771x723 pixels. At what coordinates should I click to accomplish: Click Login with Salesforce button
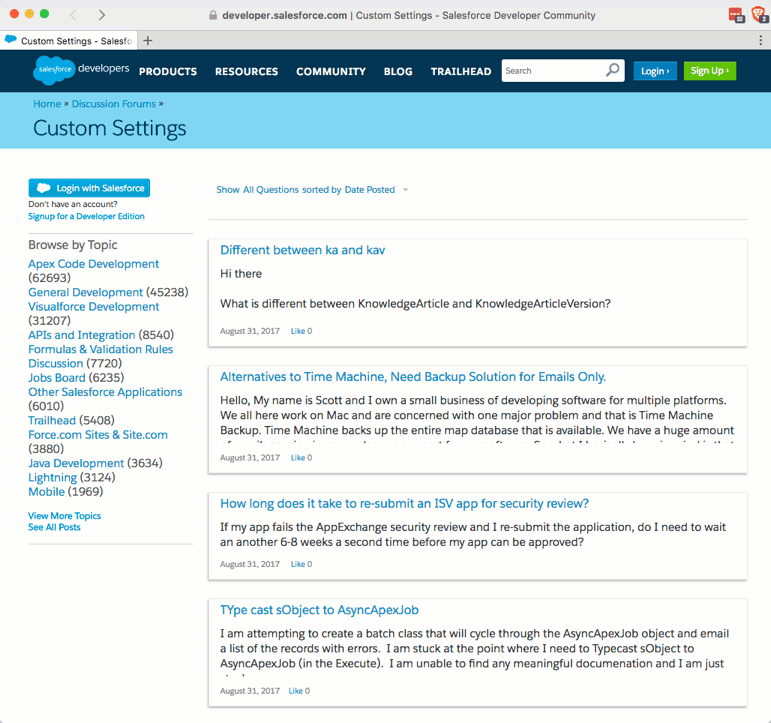[89, 188]
